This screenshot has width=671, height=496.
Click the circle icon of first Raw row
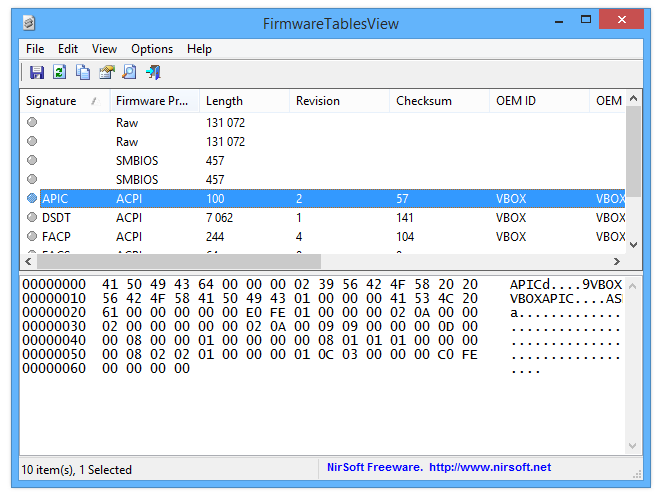(x=32, y=122)
